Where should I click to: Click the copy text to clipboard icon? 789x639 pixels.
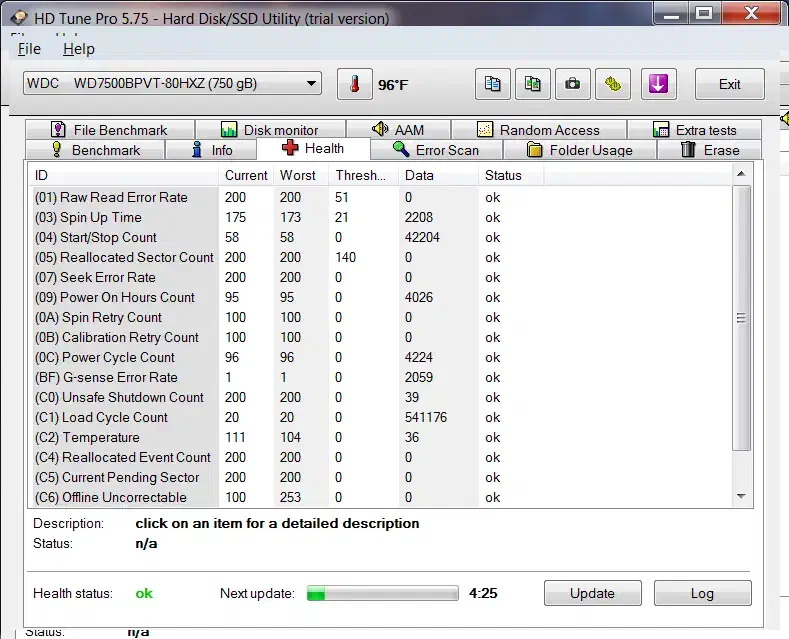492,84
